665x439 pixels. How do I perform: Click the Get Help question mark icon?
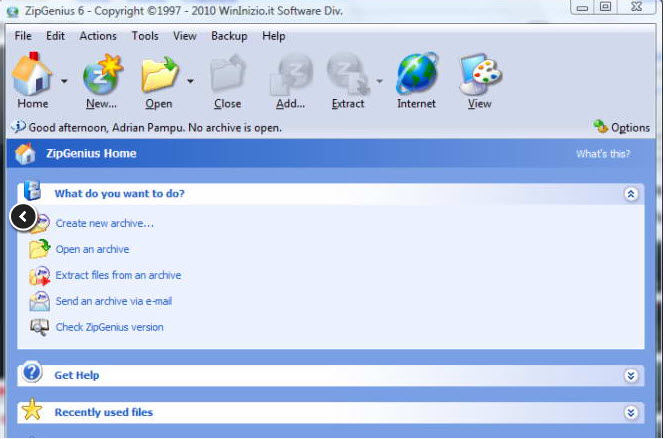click(x=32, y=372)
